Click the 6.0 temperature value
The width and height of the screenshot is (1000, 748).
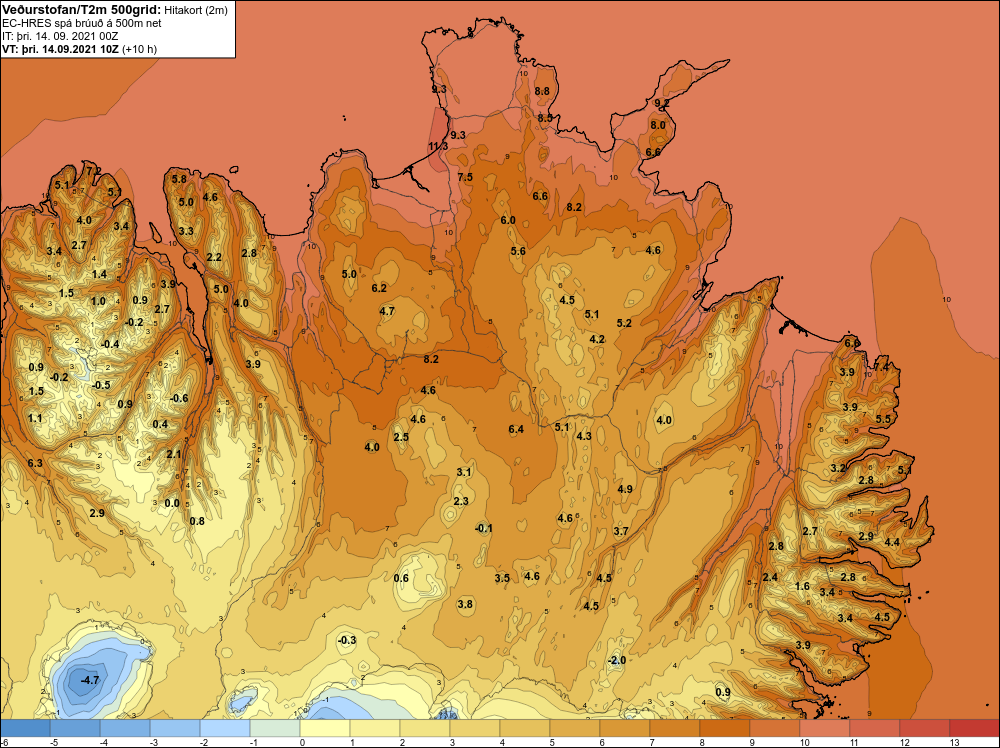coord(508,220)
